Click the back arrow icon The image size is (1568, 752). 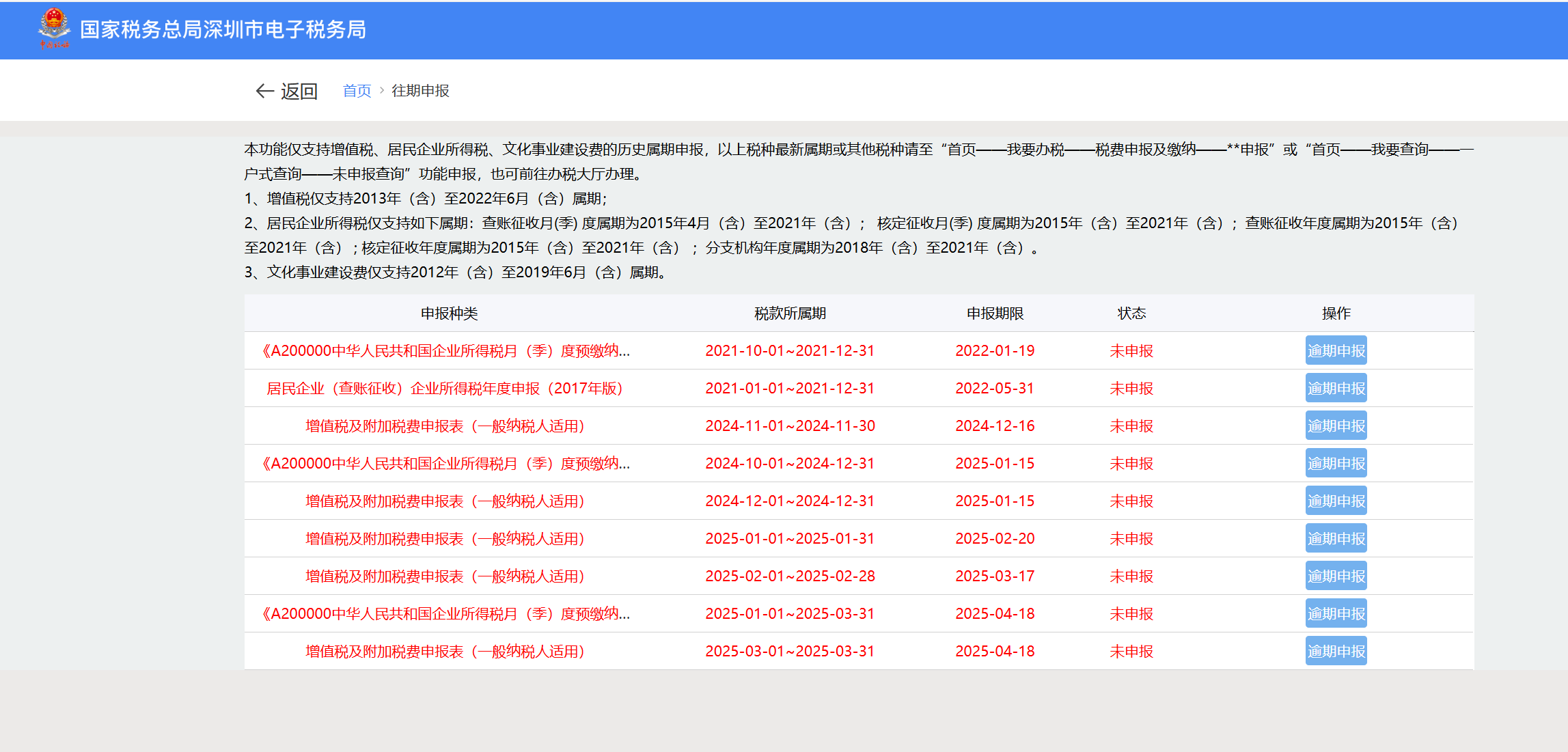264,91
